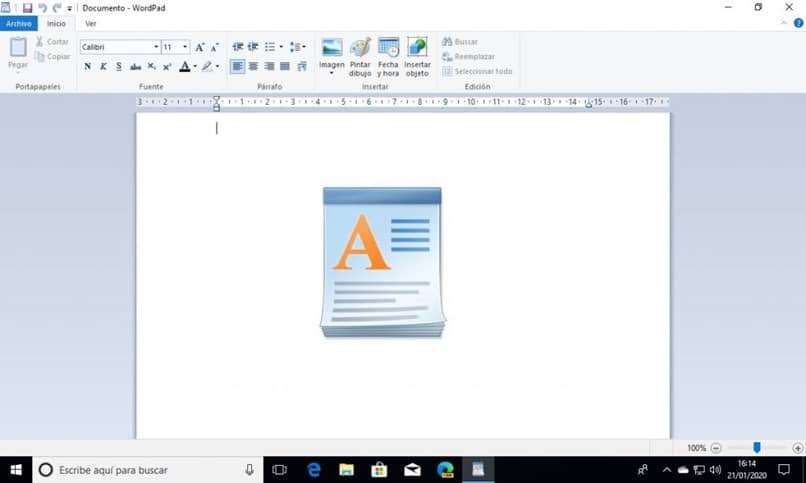
Task: Click Pintar dibujo
Action: point(360,57)
